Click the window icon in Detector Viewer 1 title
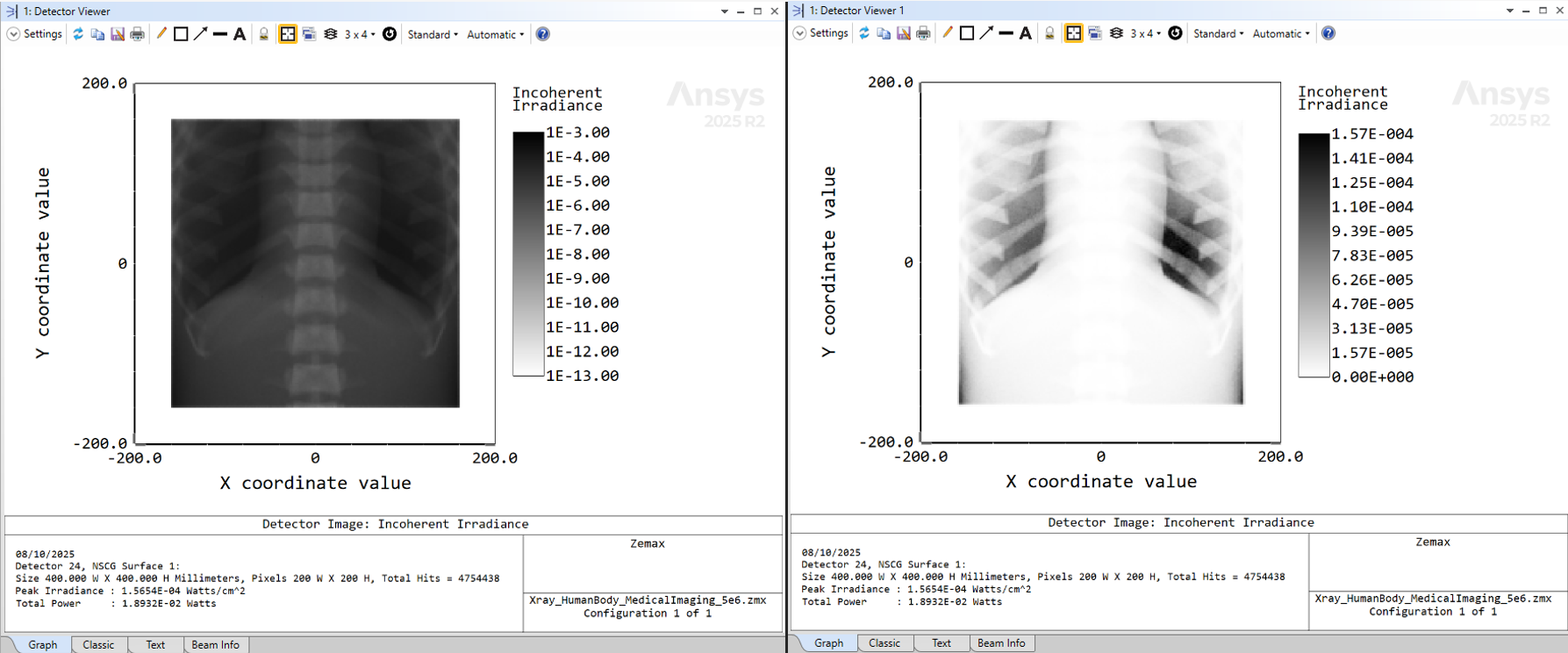Screen dimensions: 1568x653 coord(798,11)
